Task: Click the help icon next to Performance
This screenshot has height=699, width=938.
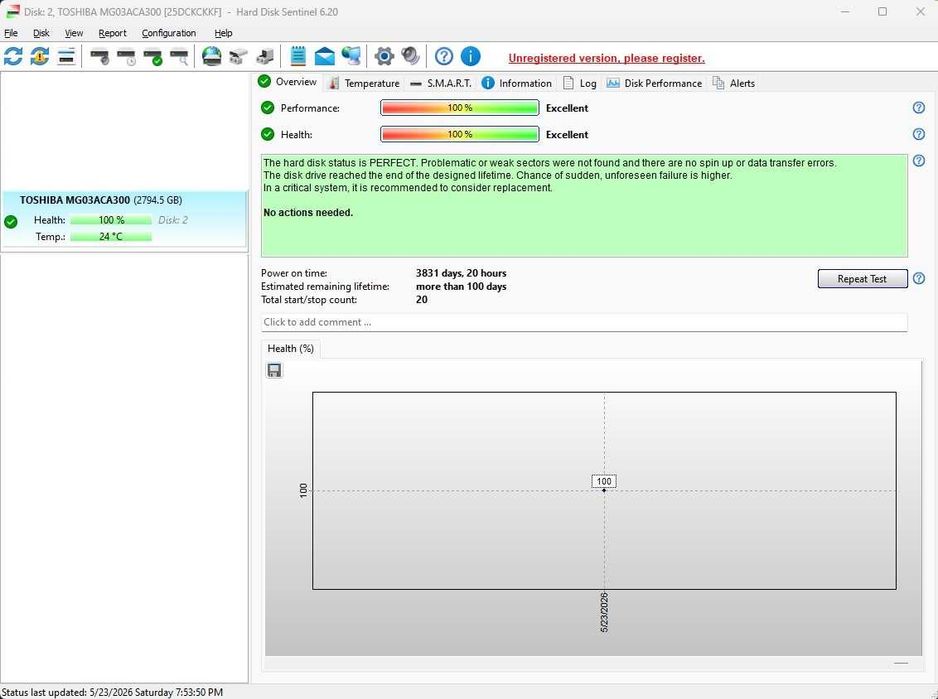Action: click(x=919, y=108)
